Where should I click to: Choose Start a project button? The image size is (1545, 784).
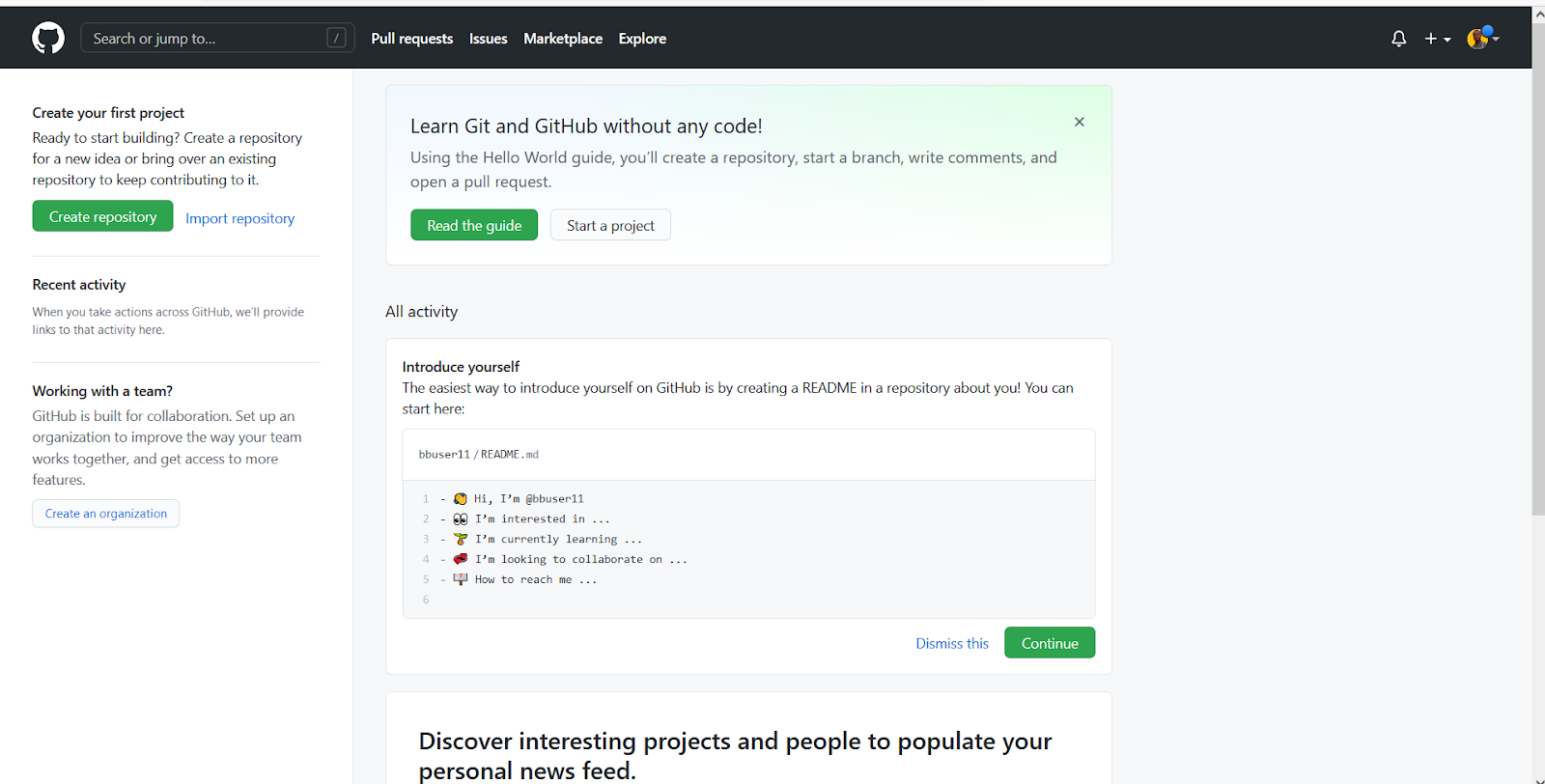(x=610, y=225)
